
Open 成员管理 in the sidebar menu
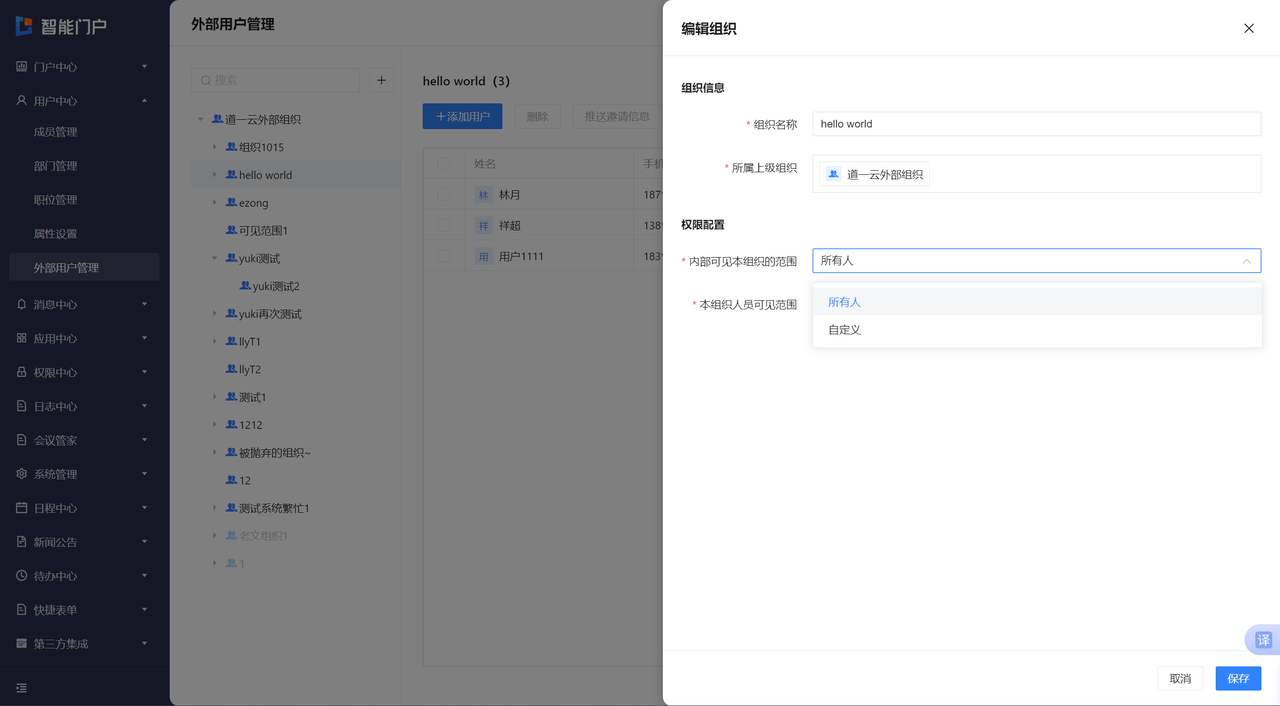pyautogui.click(x=56, y=132)
